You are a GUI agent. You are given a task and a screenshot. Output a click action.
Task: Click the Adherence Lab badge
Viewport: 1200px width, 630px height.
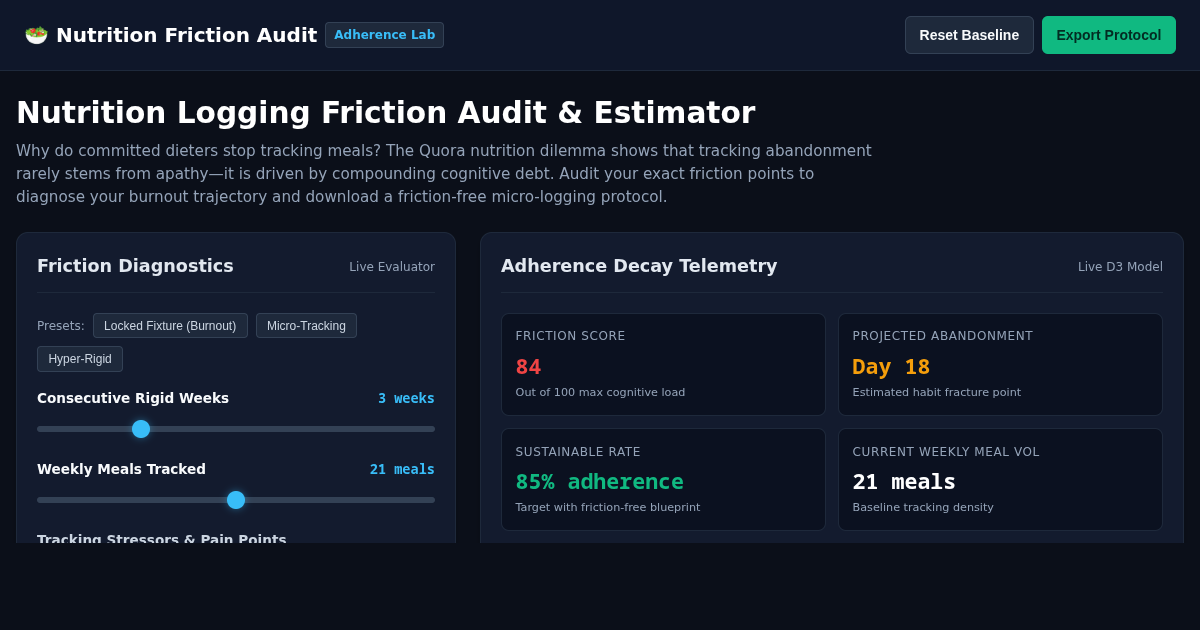384,35
